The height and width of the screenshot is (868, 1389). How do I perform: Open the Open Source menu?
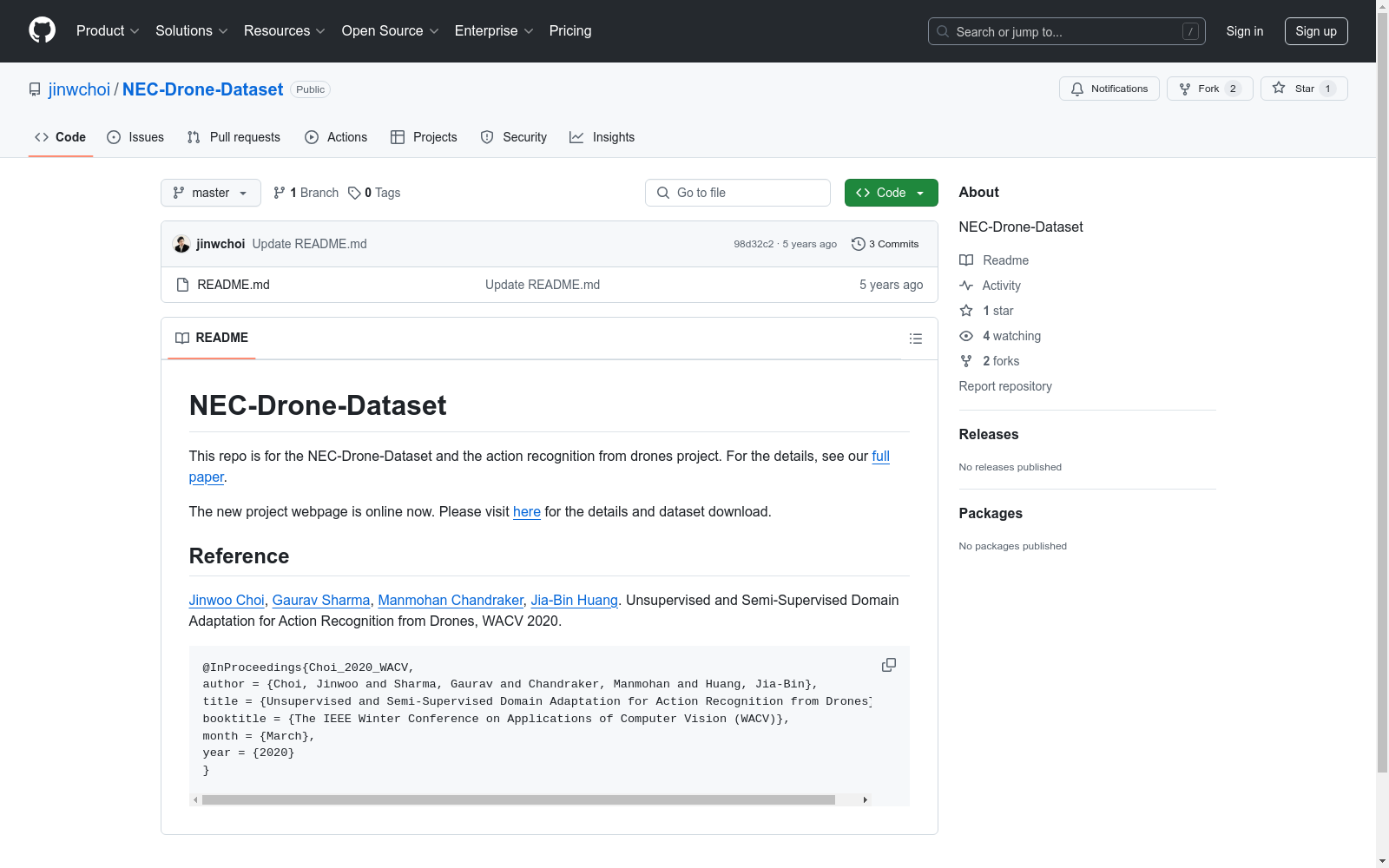390,31
